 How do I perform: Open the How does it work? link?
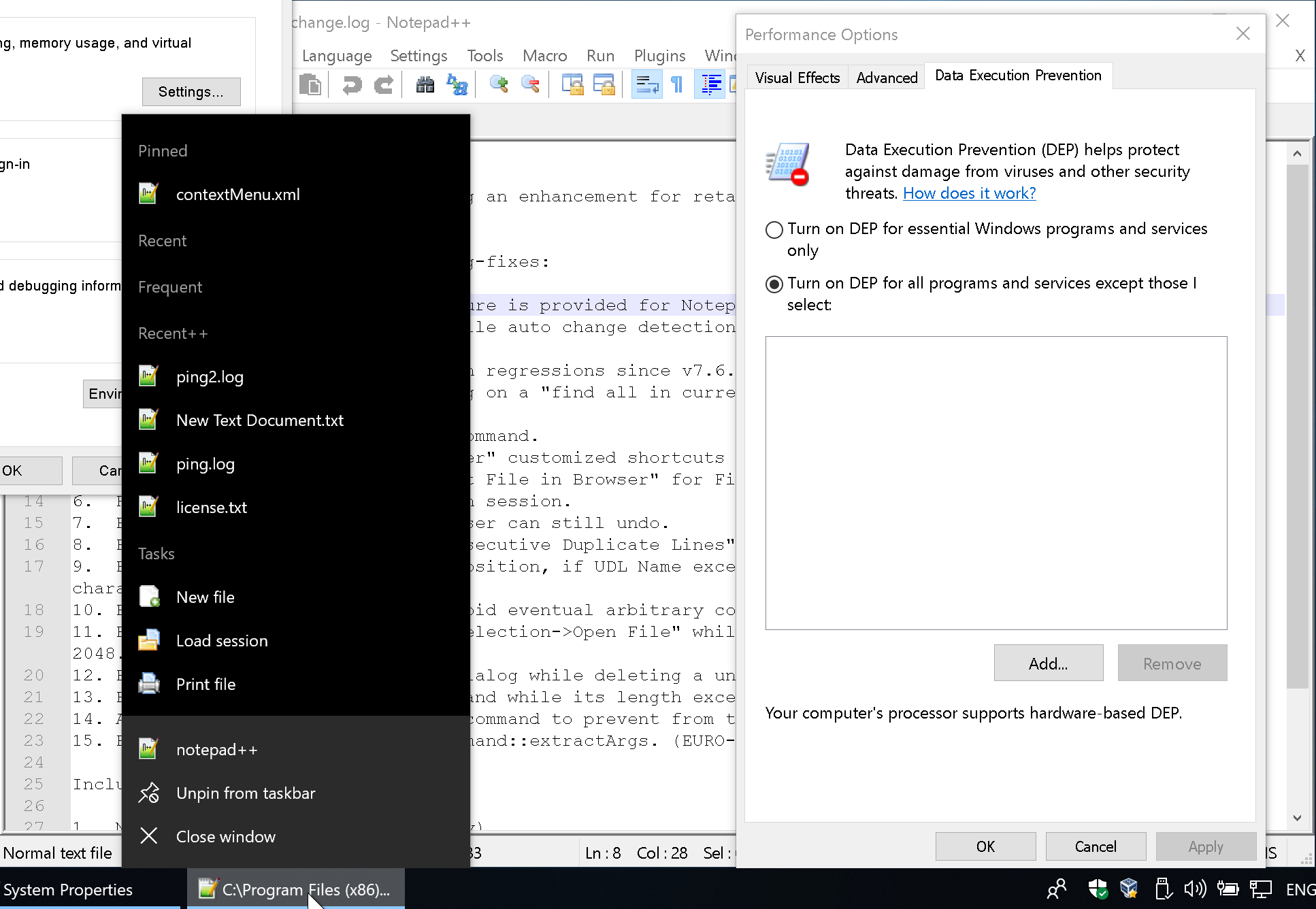(x=969, y=193)
